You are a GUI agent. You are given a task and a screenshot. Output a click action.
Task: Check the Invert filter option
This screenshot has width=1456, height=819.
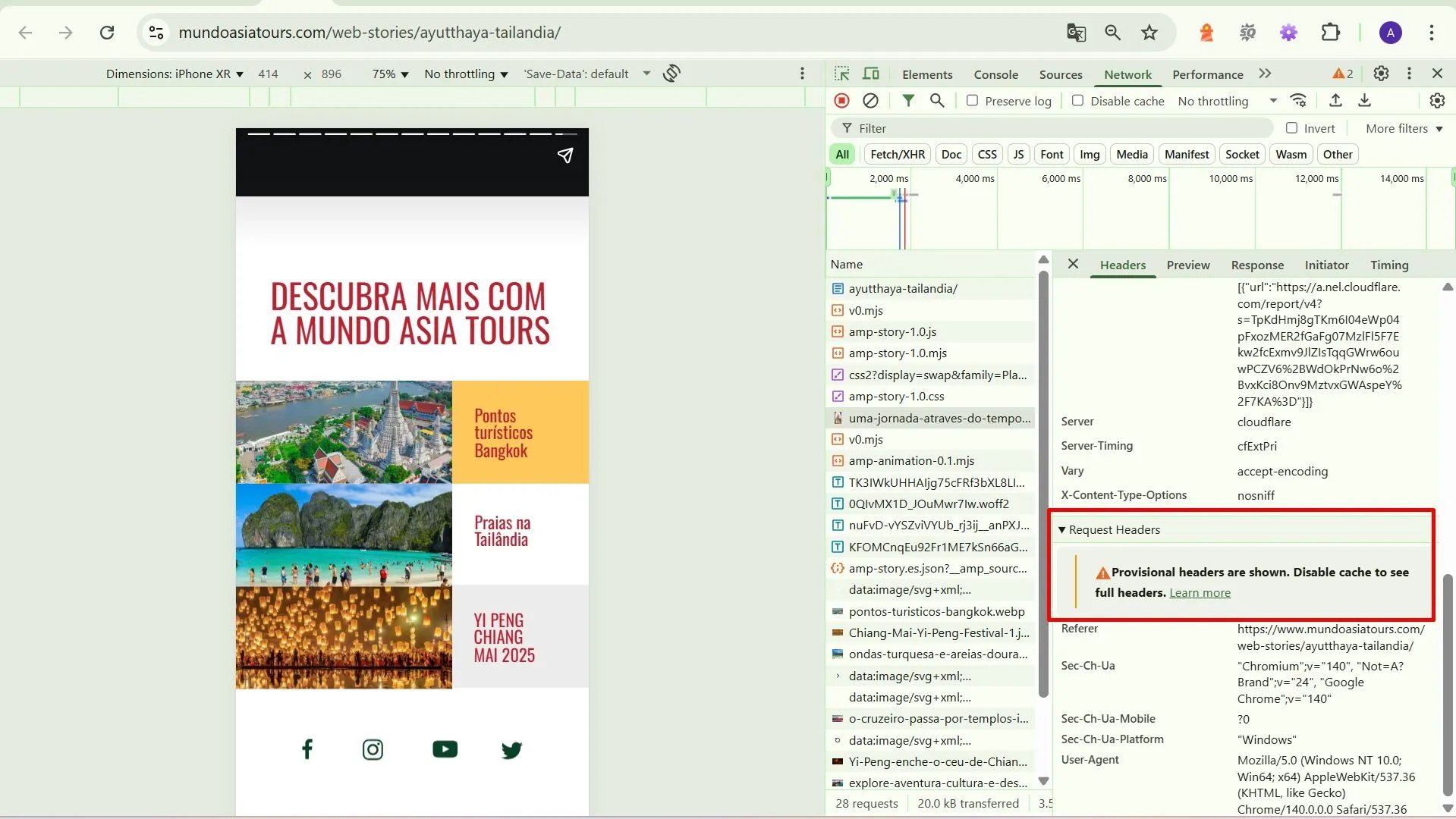pos(1292,127)
